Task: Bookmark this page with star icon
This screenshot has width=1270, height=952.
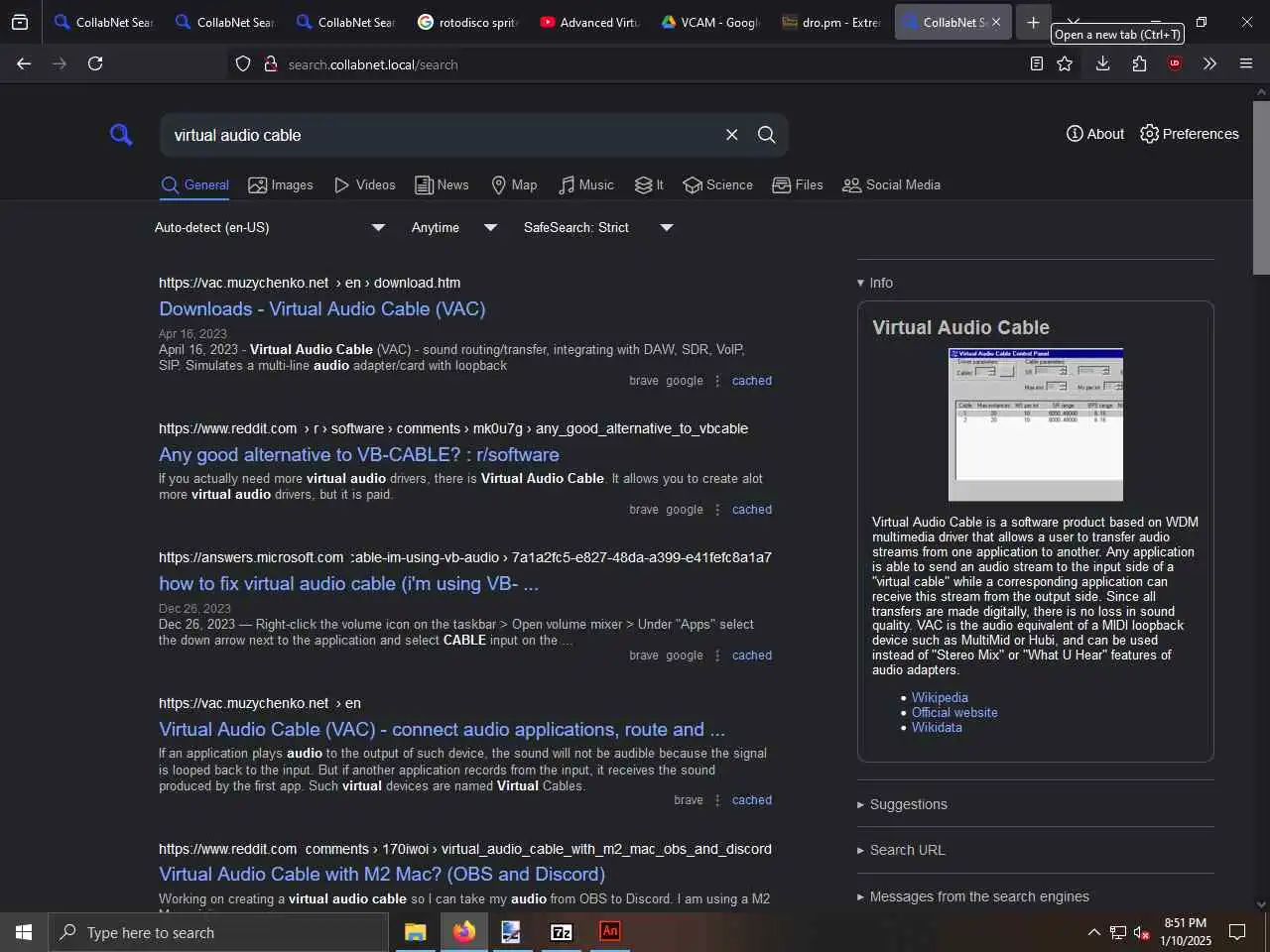Action: point(1065,63)
